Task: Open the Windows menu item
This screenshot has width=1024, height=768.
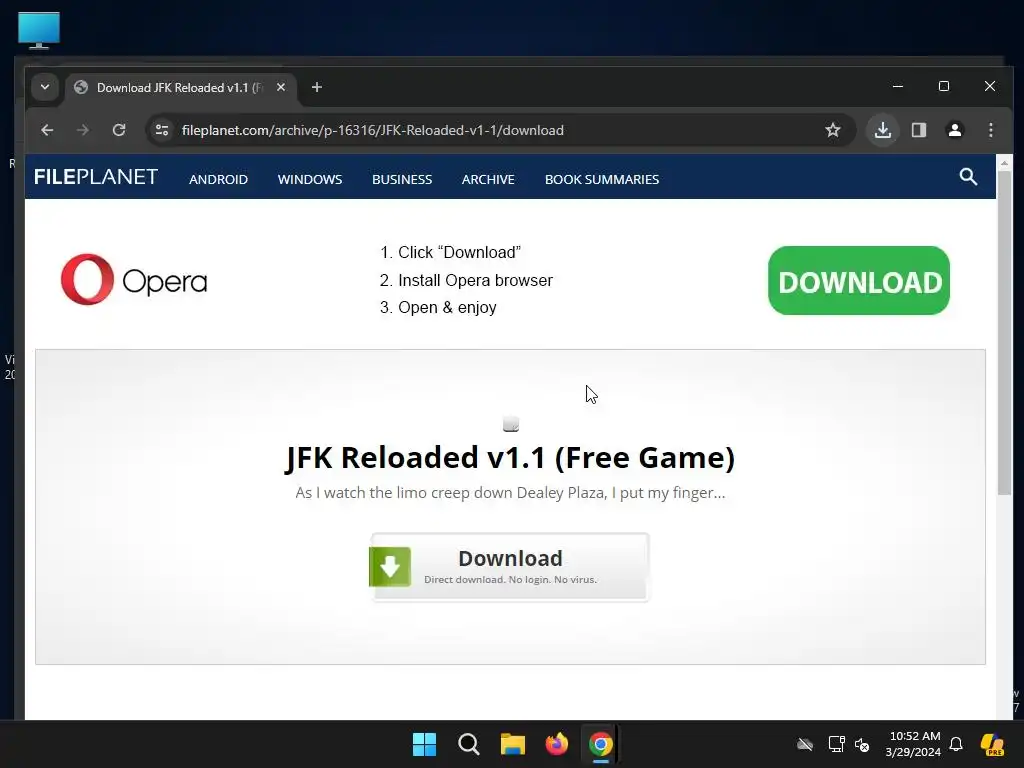Action: (310, 179)
